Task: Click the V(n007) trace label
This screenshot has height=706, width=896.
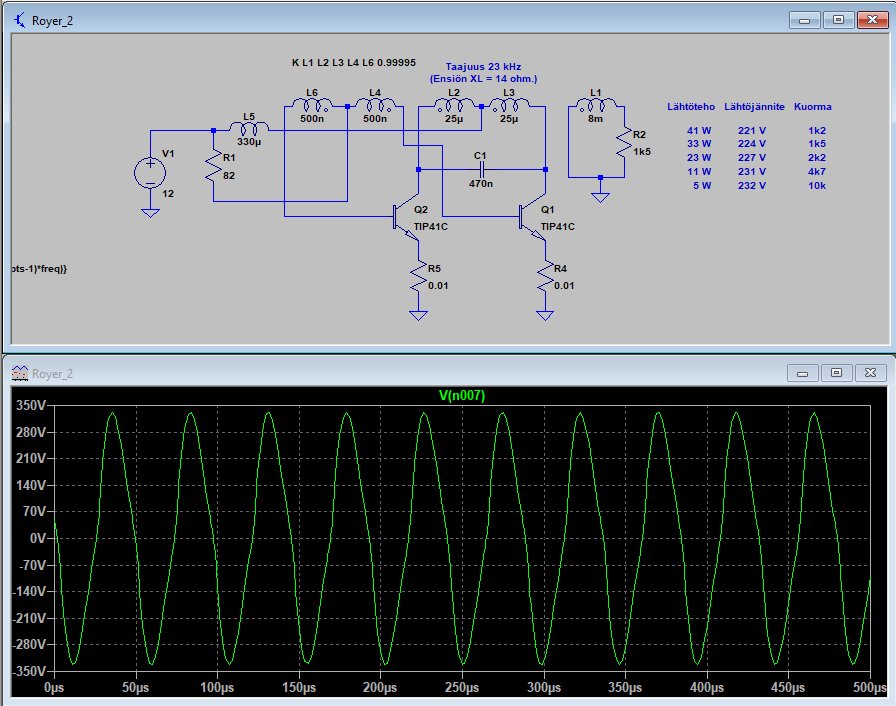Action: [x=460, y=396]
